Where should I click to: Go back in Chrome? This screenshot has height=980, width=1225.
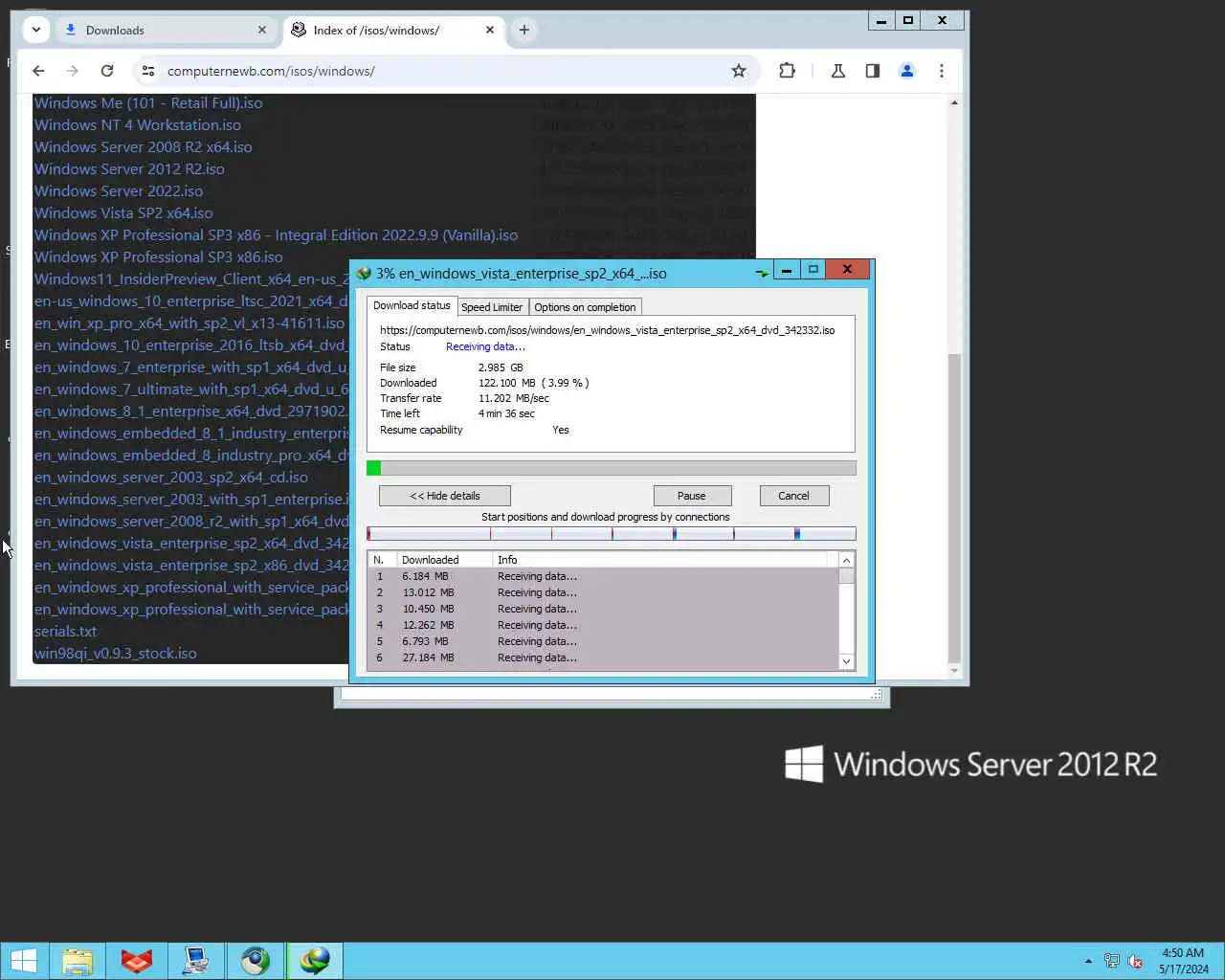[38, 71]
